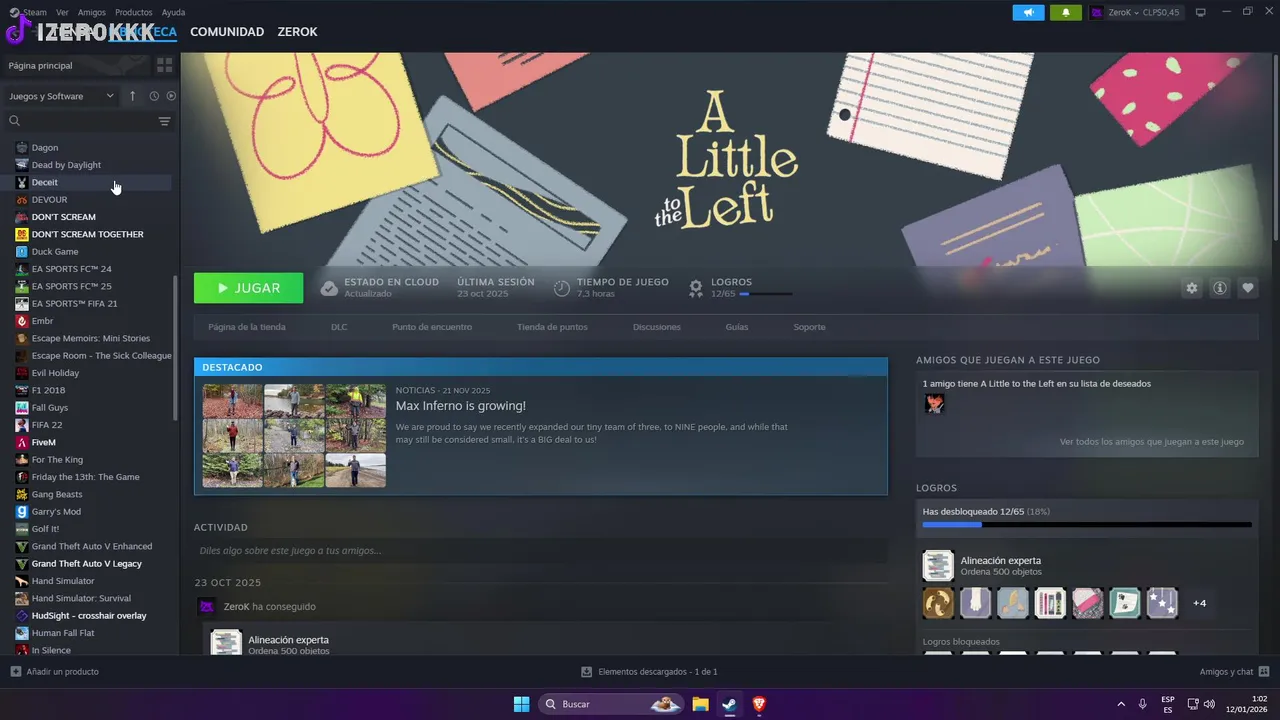Click the activity comment input field

(x=541, y=551)
